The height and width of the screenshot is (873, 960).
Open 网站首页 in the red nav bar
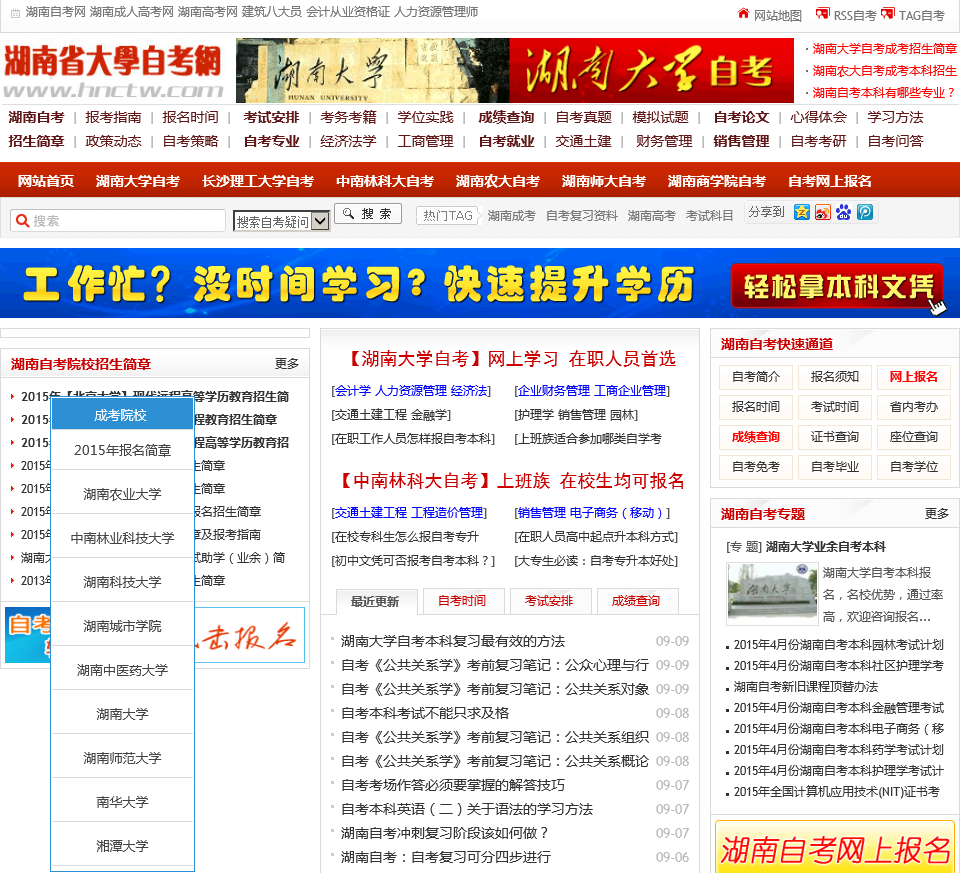(x=46, y=181)
